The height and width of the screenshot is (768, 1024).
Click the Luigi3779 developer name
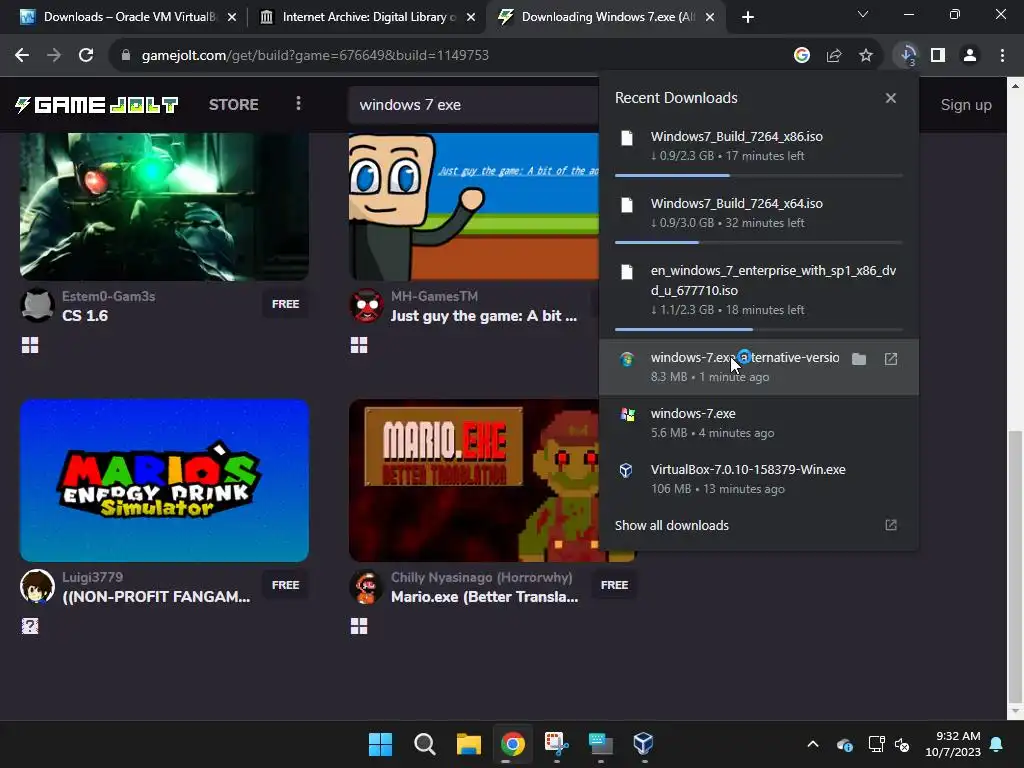(92, 577)
